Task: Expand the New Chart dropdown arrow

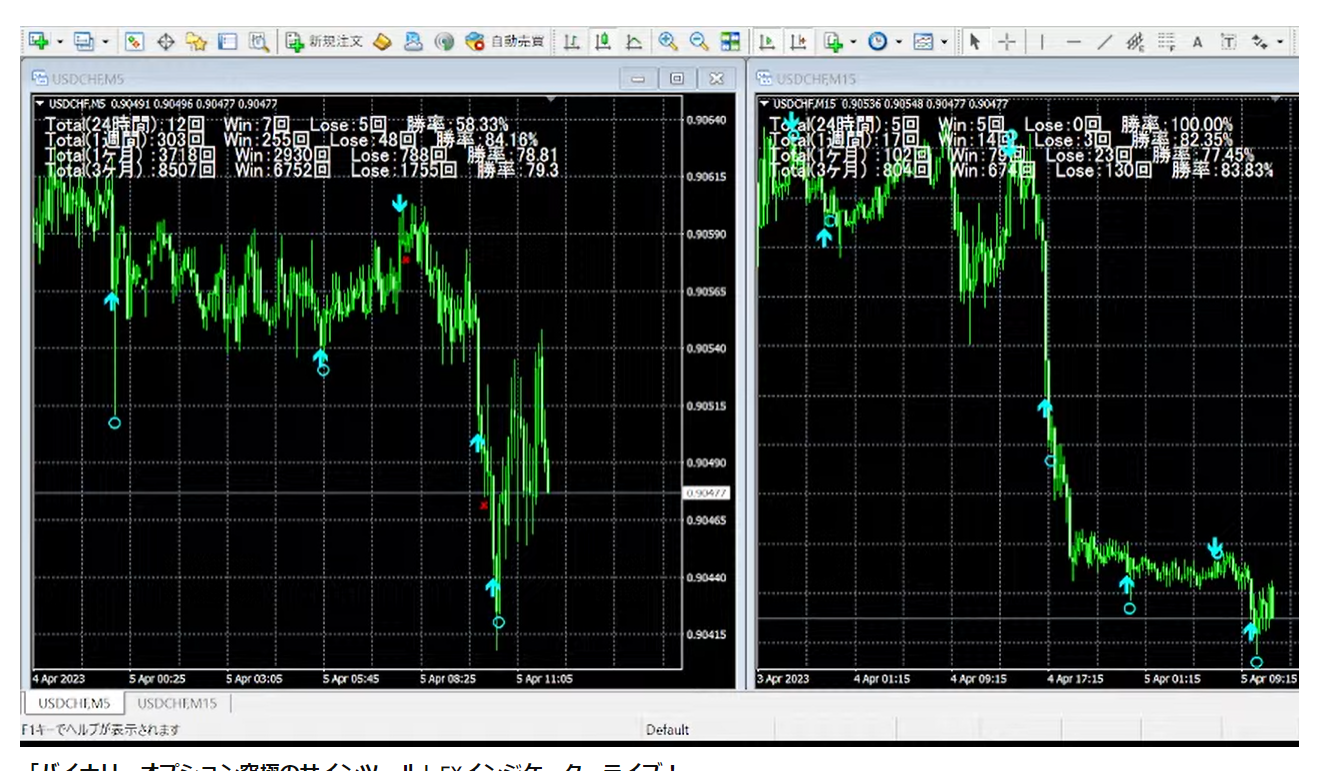Action: [x=59, y=42]
